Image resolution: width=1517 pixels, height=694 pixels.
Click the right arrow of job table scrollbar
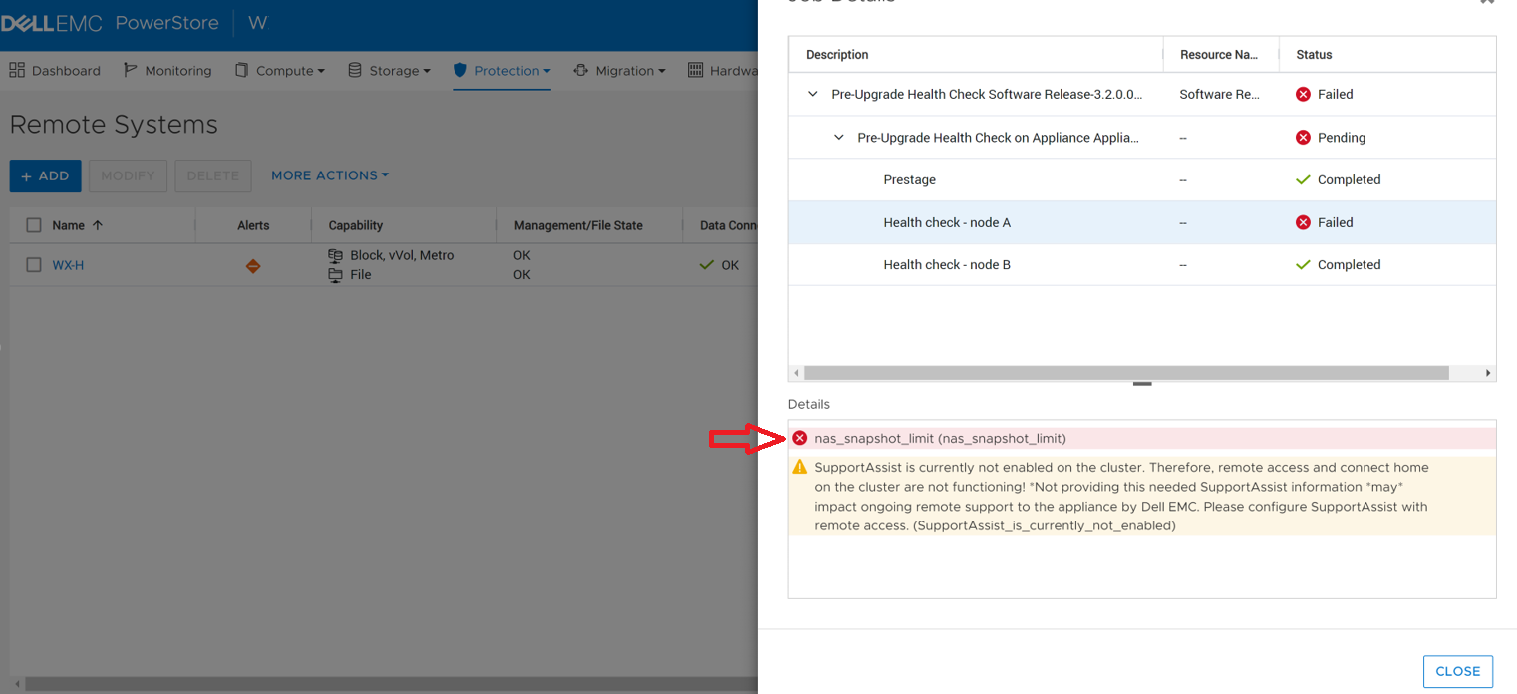click(1489, 373)
